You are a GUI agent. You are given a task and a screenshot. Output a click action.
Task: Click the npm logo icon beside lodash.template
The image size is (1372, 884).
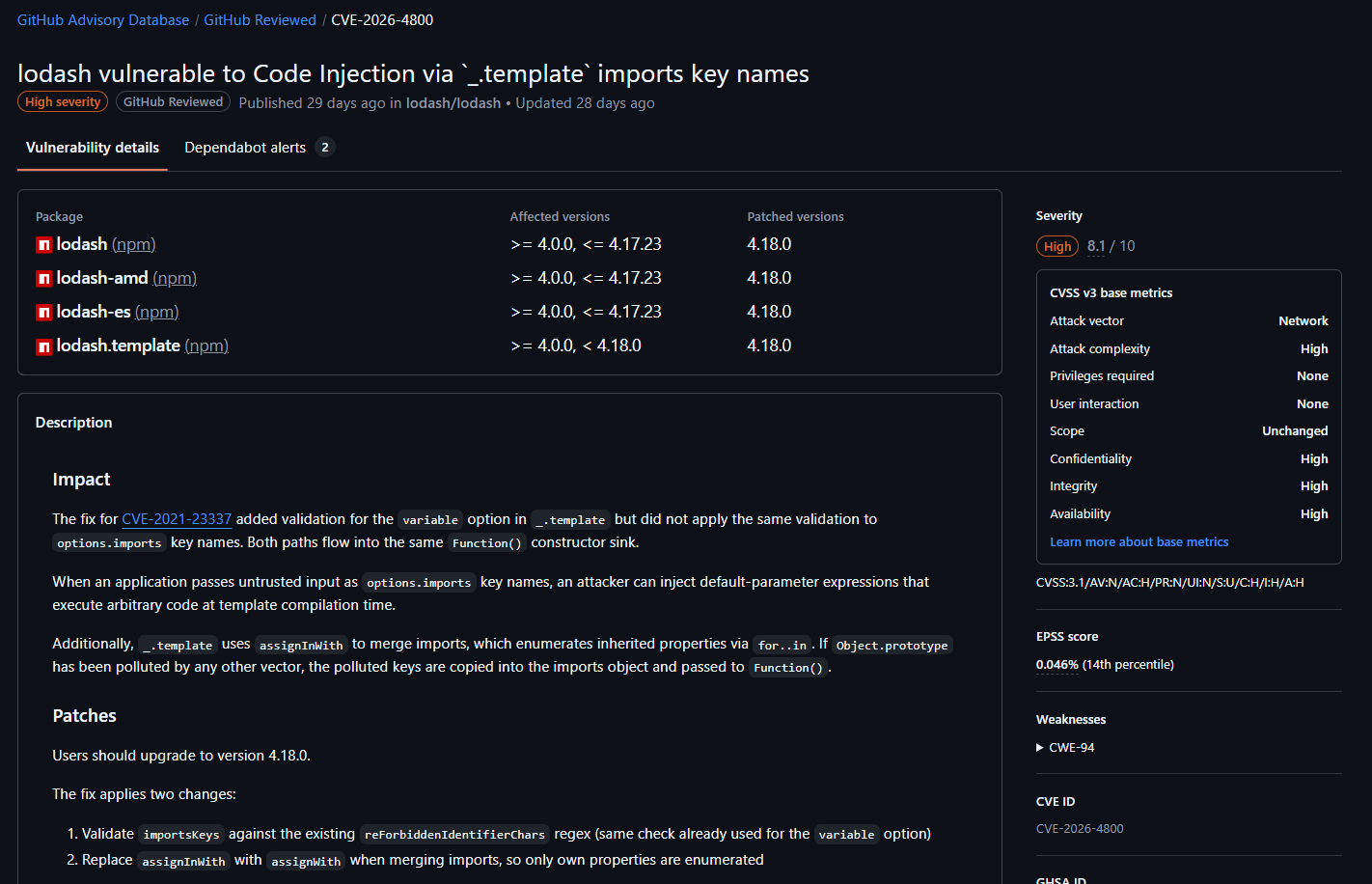coord(43,346)
